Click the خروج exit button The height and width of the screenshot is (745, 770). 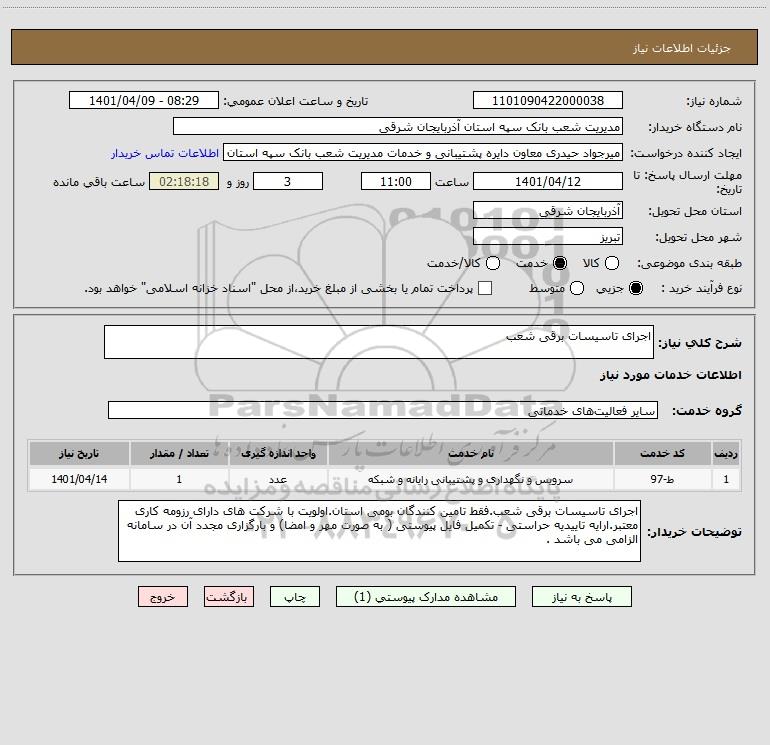point(163,597)
